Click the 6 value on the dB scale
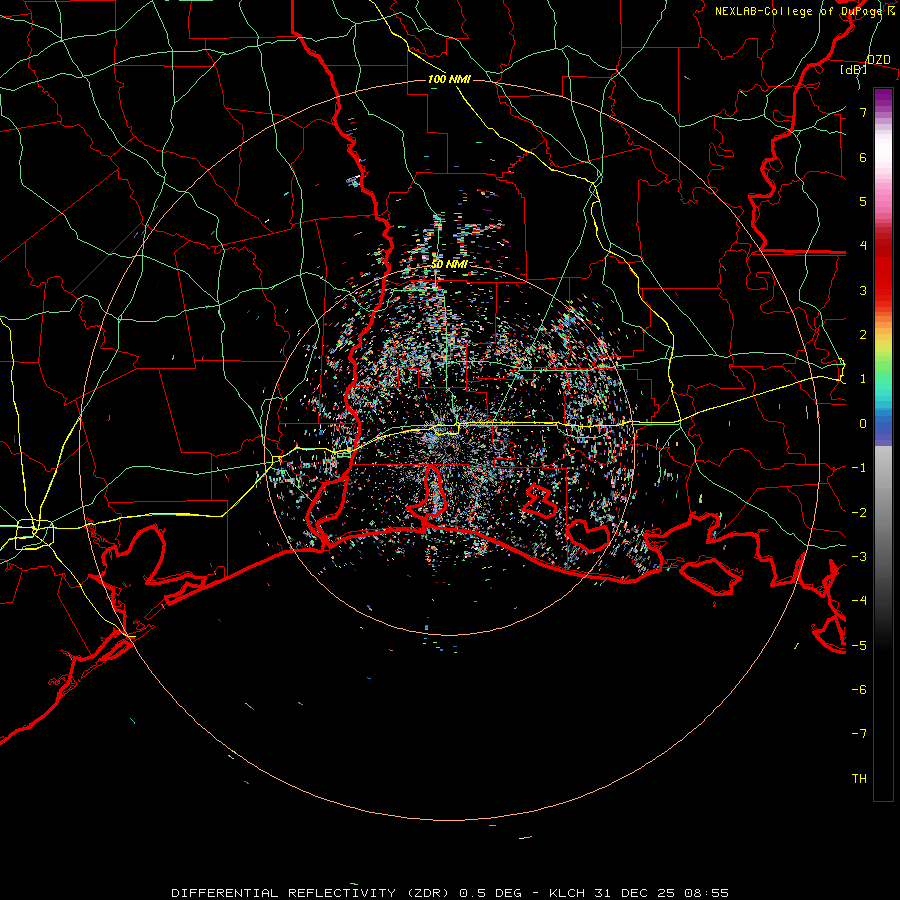This screenshot has height=900, width=900. pos(863,157)
